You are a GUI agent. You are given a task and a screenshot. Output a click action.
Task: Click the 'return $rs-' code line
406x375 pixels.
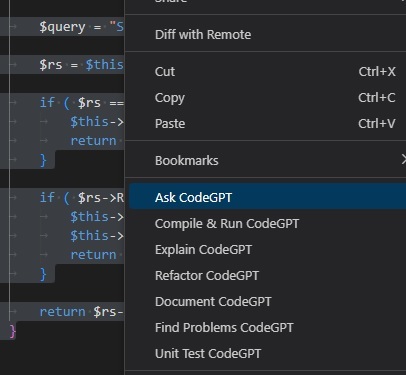[x=82, y=312]
